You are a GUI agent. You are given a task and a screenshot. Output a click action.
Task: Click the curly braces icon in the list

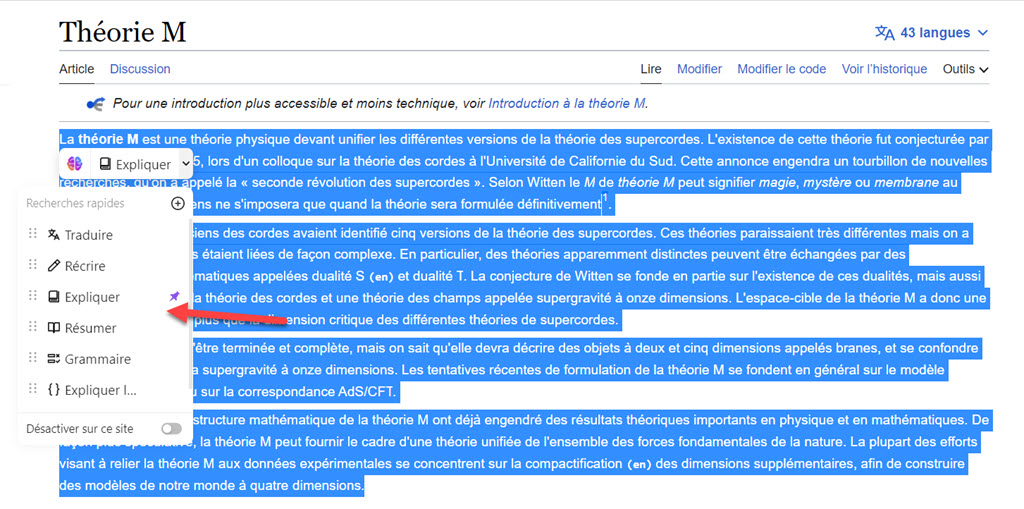pos(54,390)
